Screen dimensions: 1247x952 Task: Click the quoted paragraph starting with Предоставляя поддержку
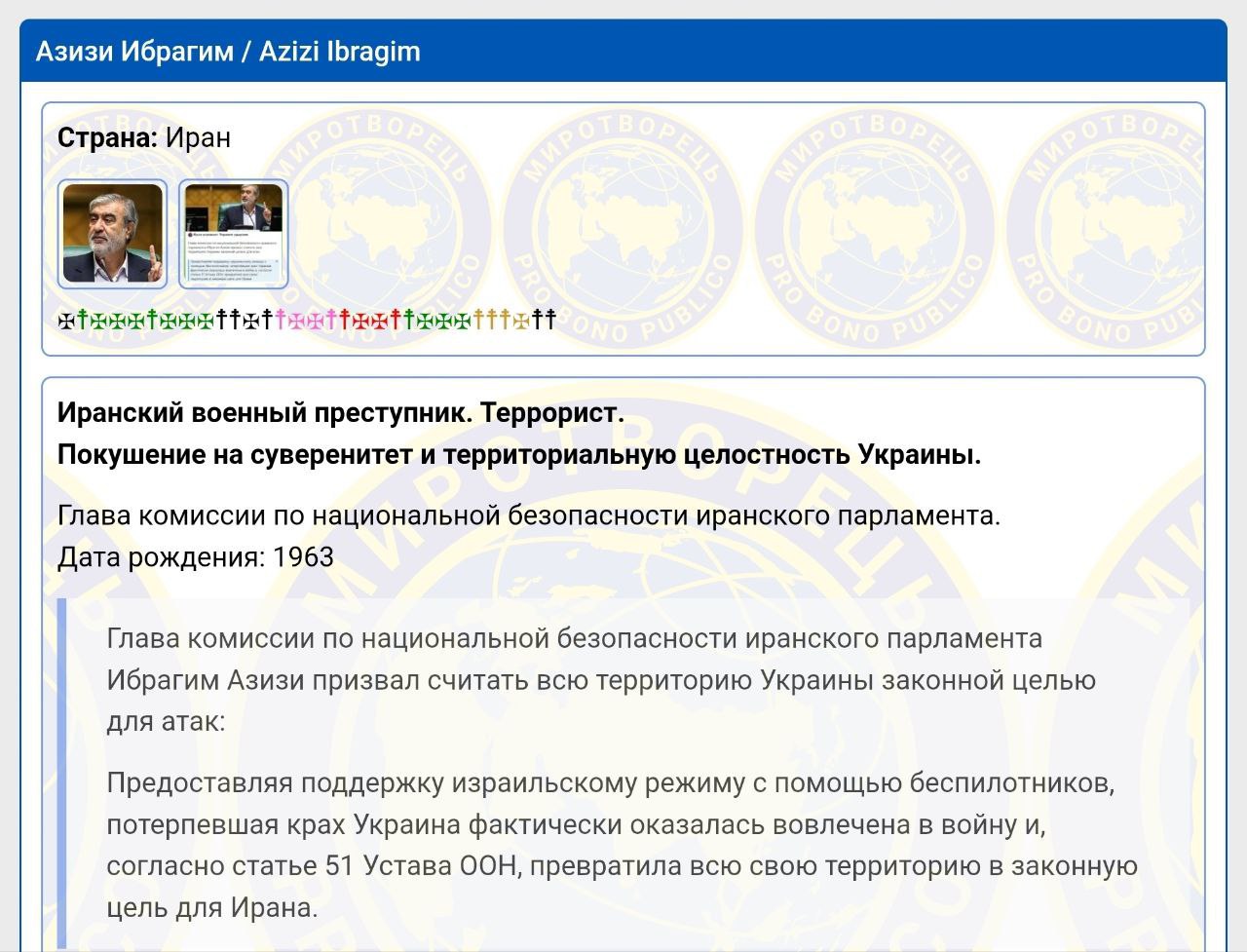(x=621, y=845)
